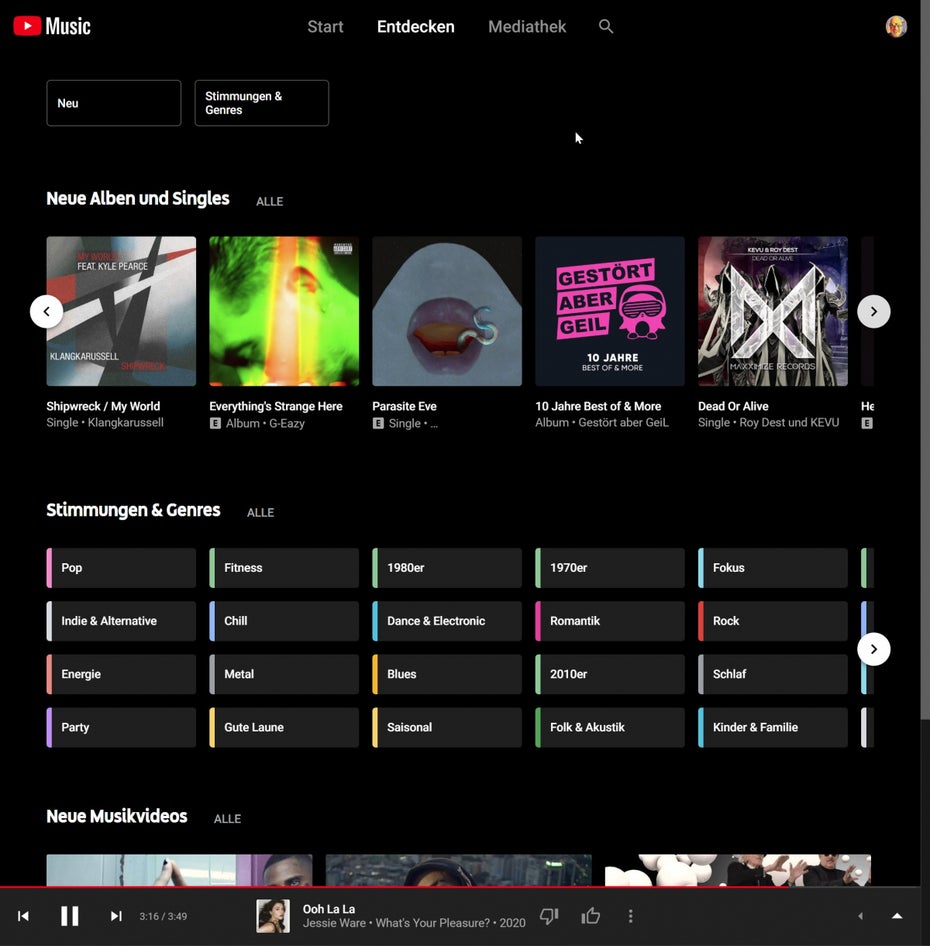Select the Blues genre
This screenshot has width=930, height=946.
coord(447,674)
